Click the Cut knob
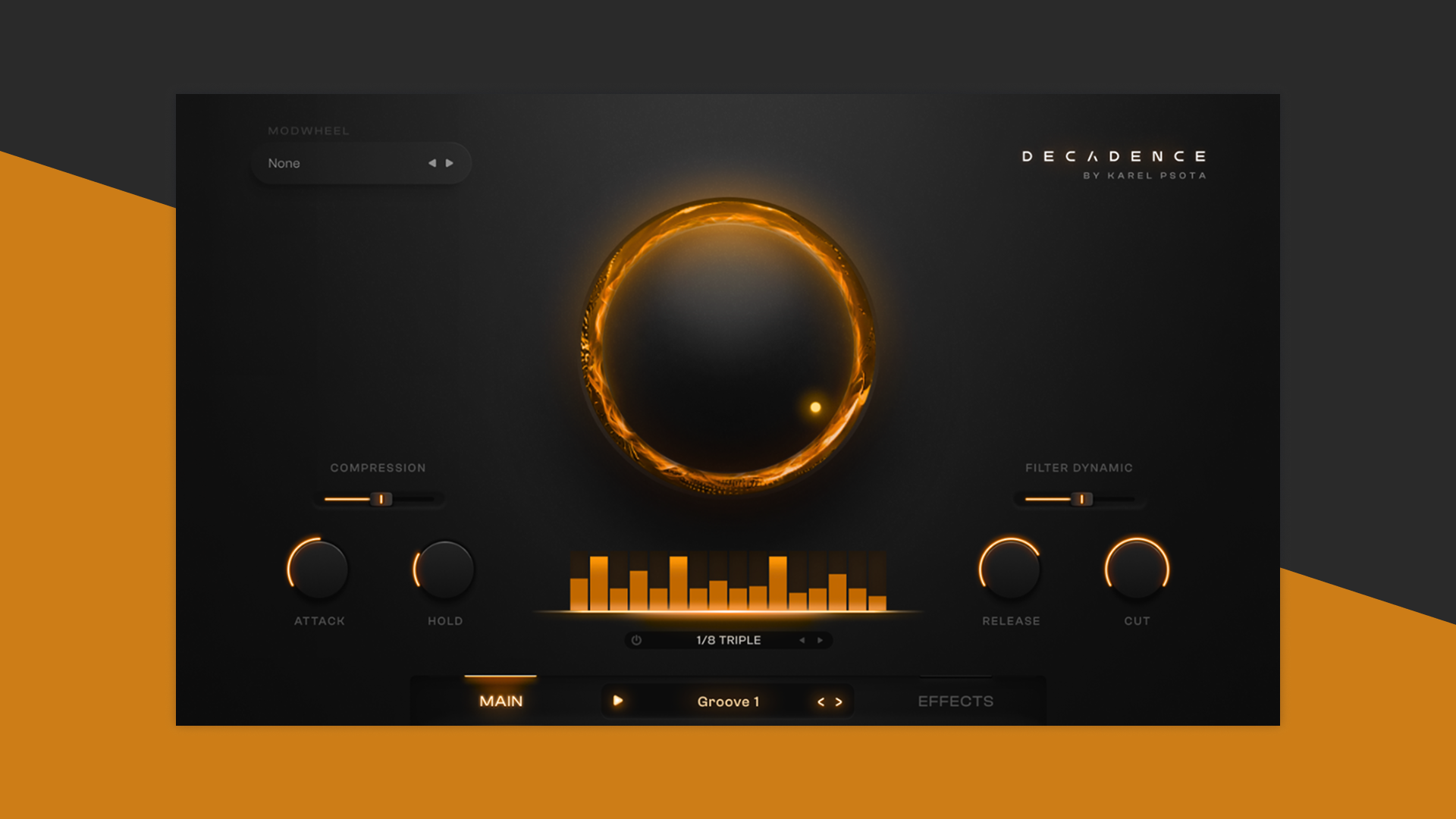The image size is (1456, 819). coord(1137,570)
